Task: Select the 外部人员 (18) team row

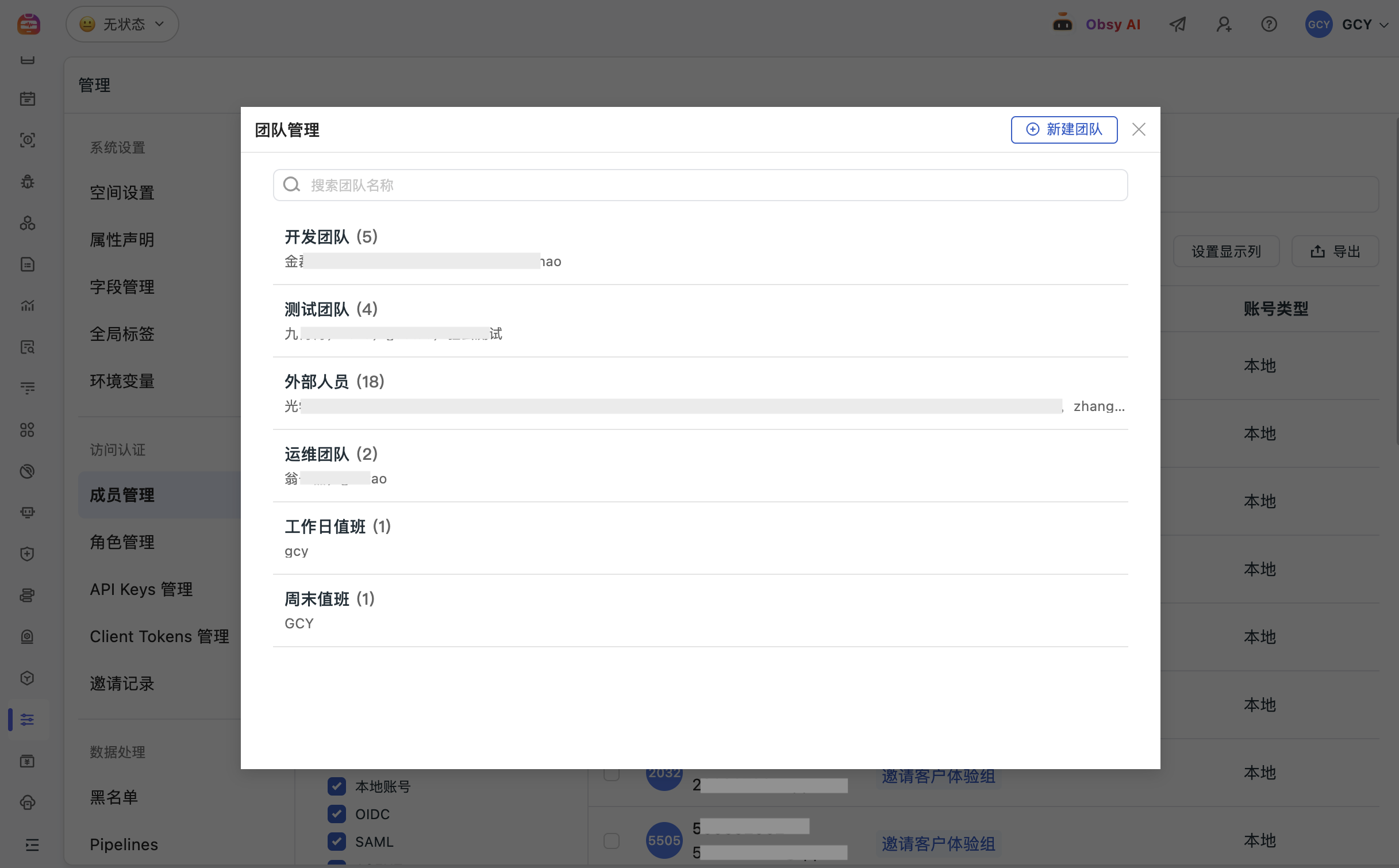Action: click(700, 393)
